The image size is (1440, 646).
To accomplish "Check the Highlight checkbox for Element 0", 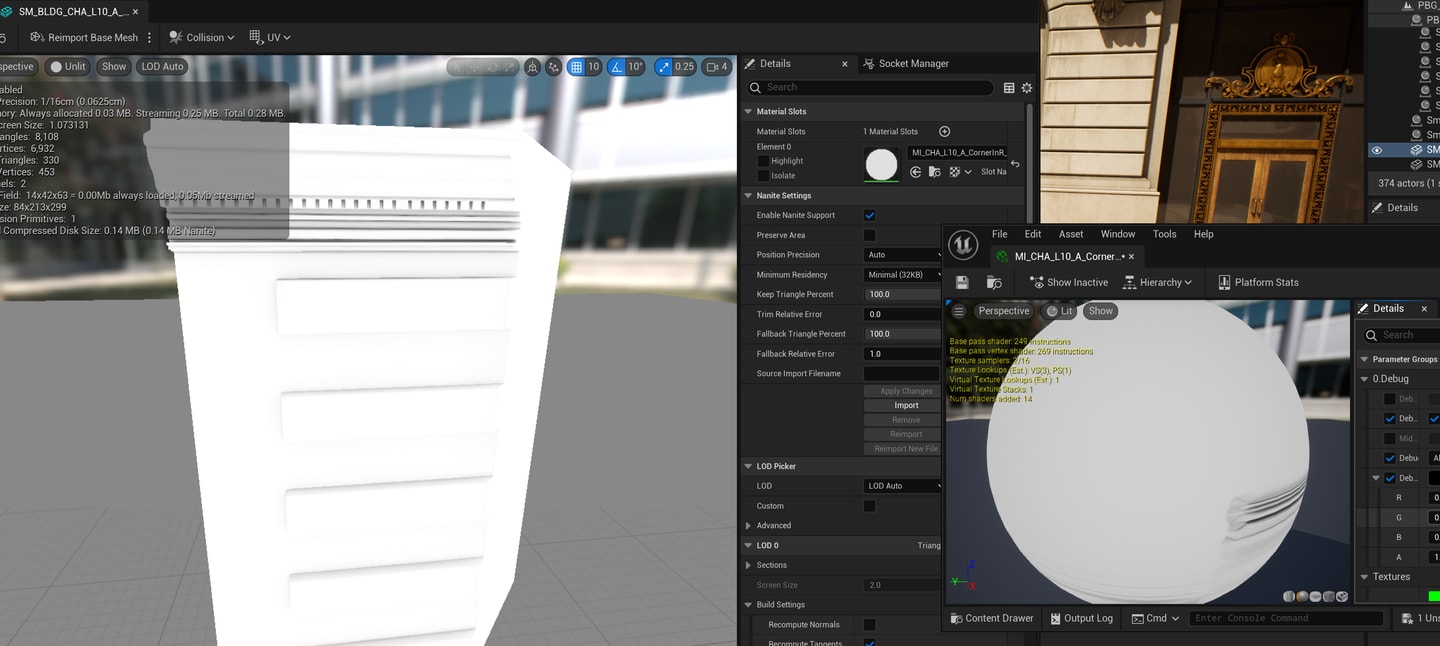I will 763,161.
